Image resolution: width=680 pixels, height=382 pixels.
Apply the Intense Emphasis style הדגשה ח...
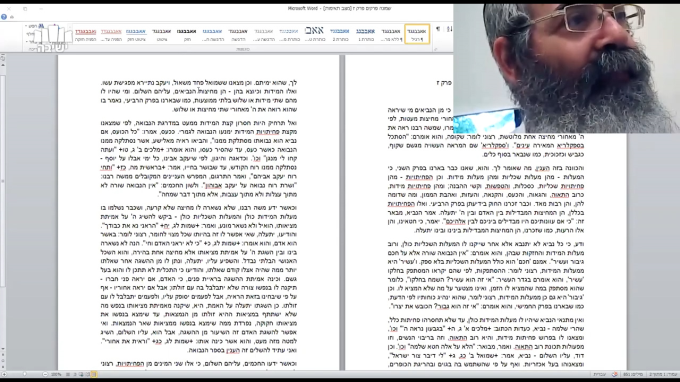[x=212, y=34]
